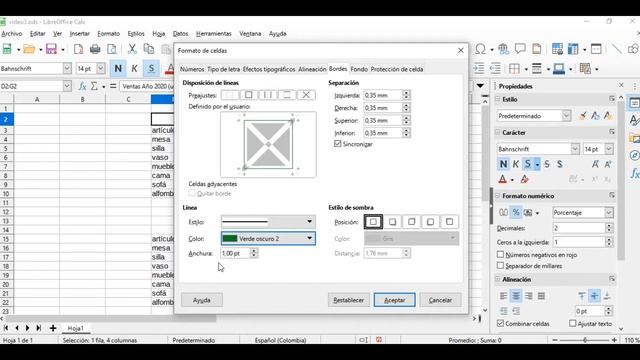Click font color A icon in sidebar
The image size is (640, 360).
point(503,179)
